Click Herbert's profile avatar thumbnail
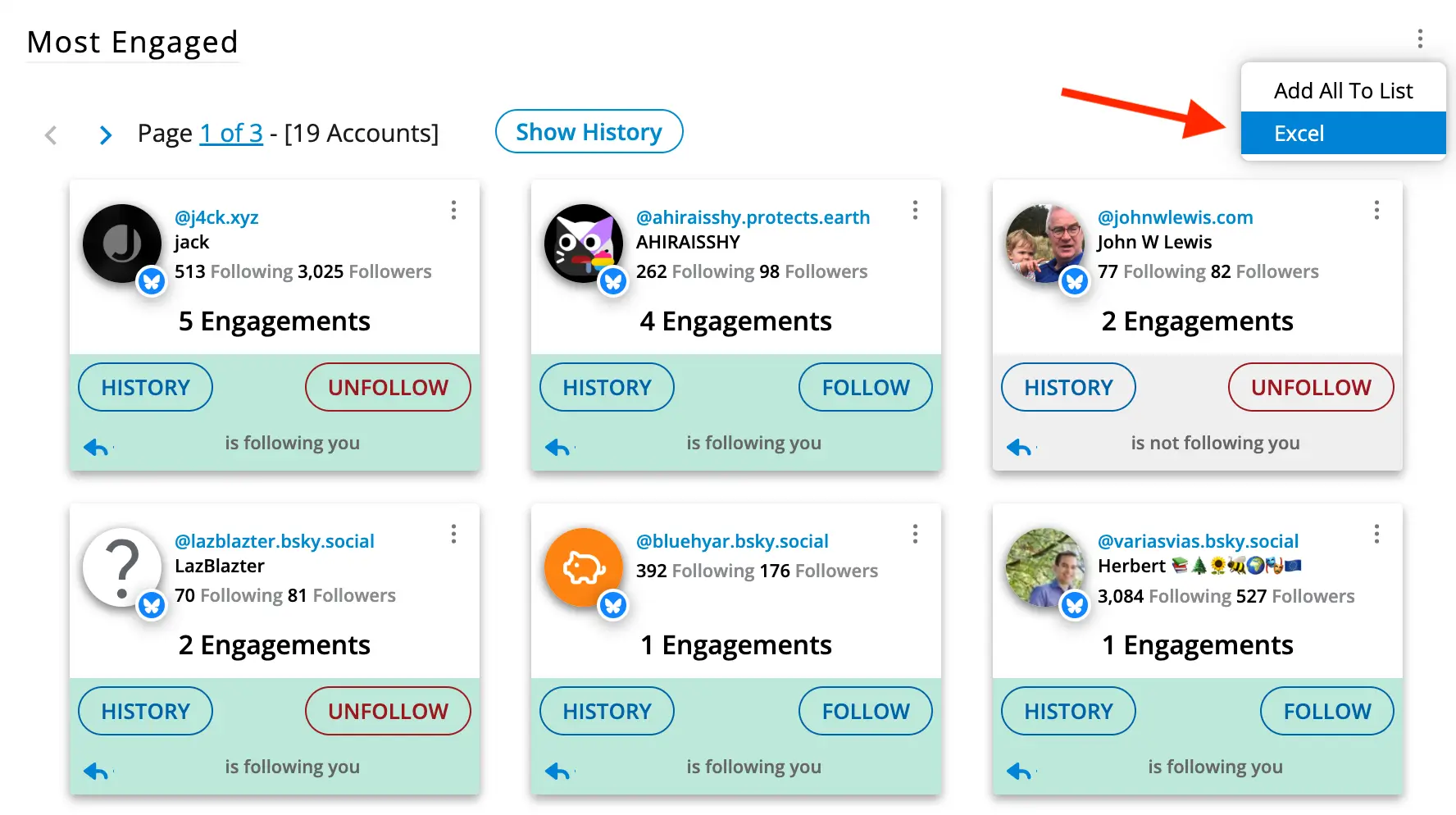Viewport: 1456px width, 815px height. coord(1044,567)
